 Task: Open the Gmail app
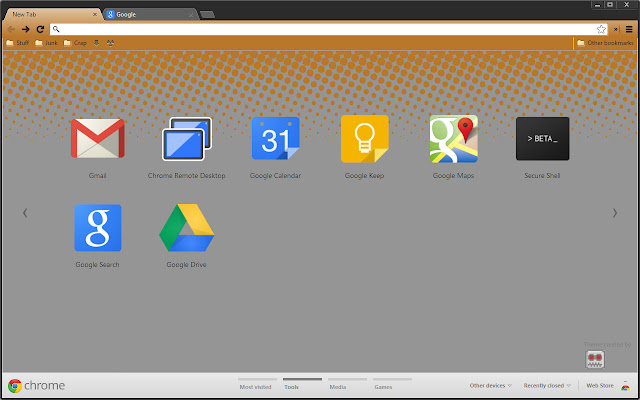(98, 138)
